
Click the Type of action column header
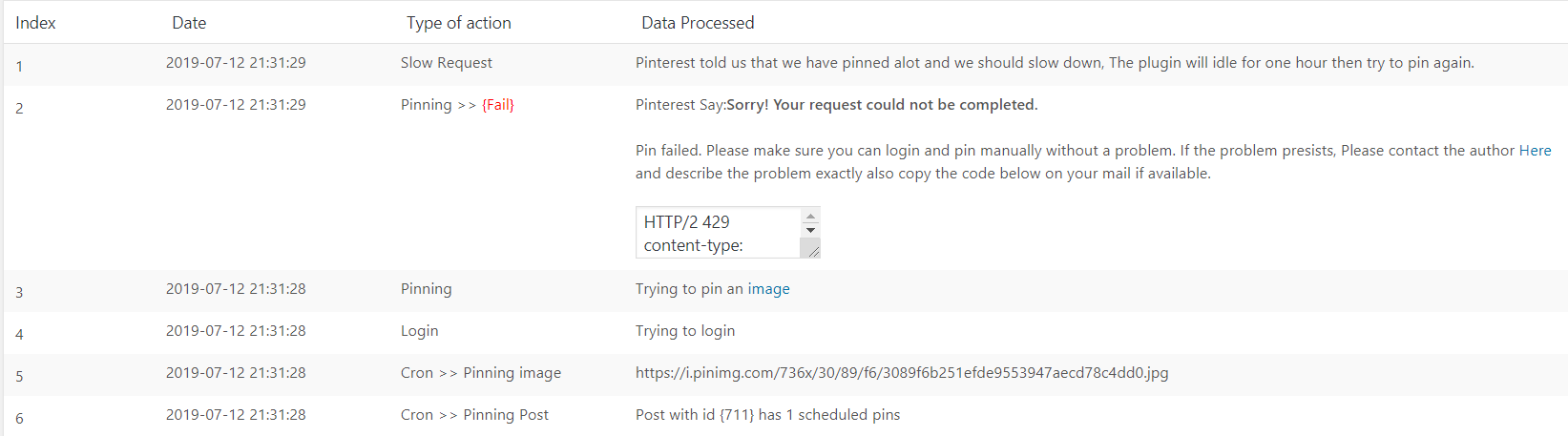[459, 23]
